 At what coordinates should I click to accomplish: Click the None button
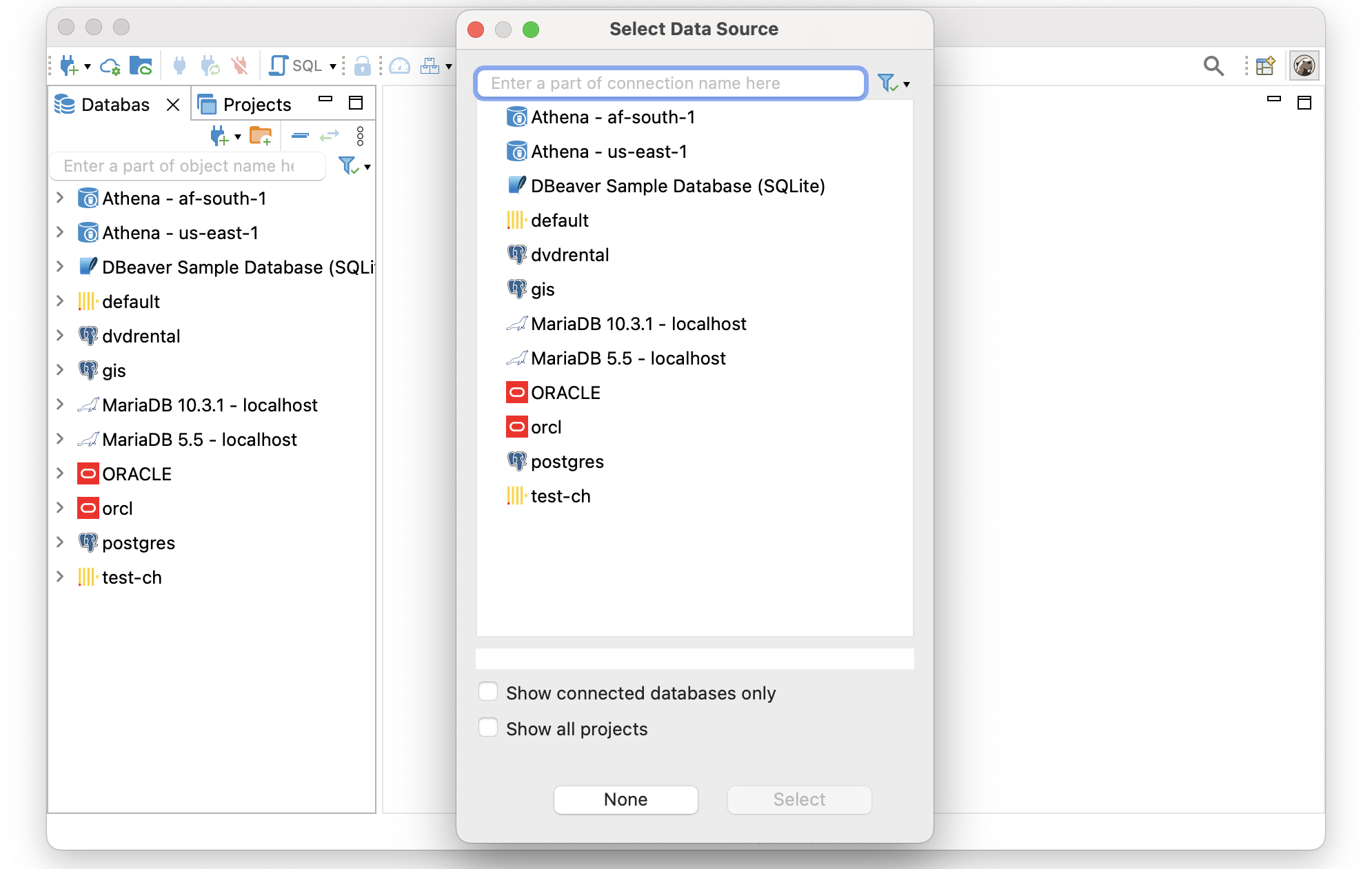(625, 799)
